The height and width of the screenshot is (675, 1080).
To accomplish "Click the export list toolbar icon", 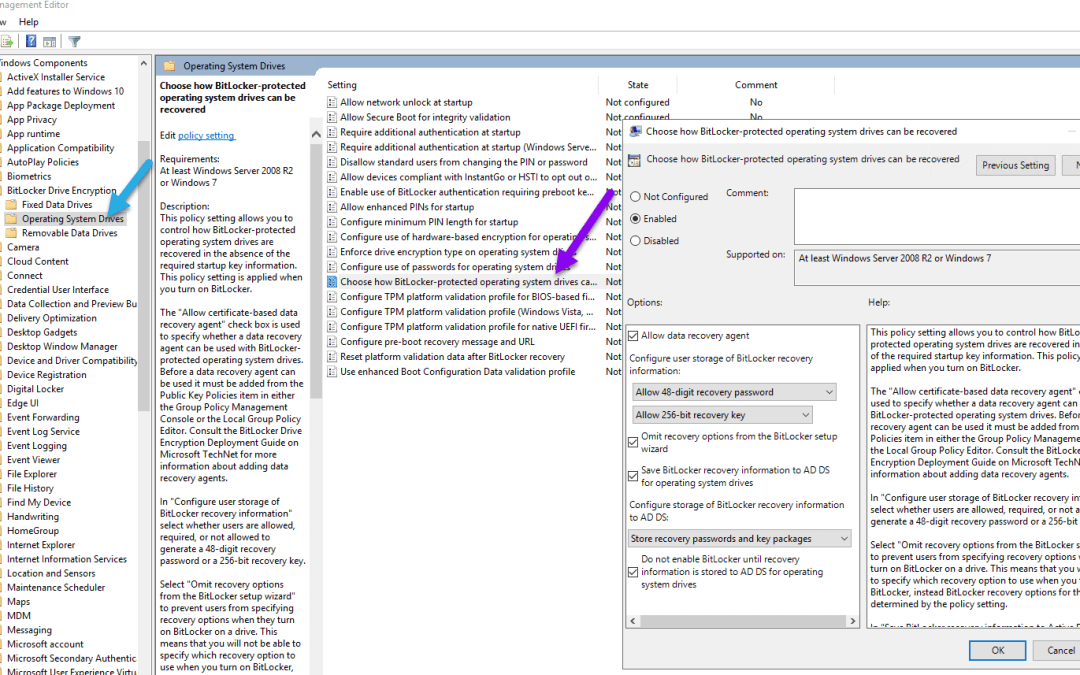I will 6,42.
